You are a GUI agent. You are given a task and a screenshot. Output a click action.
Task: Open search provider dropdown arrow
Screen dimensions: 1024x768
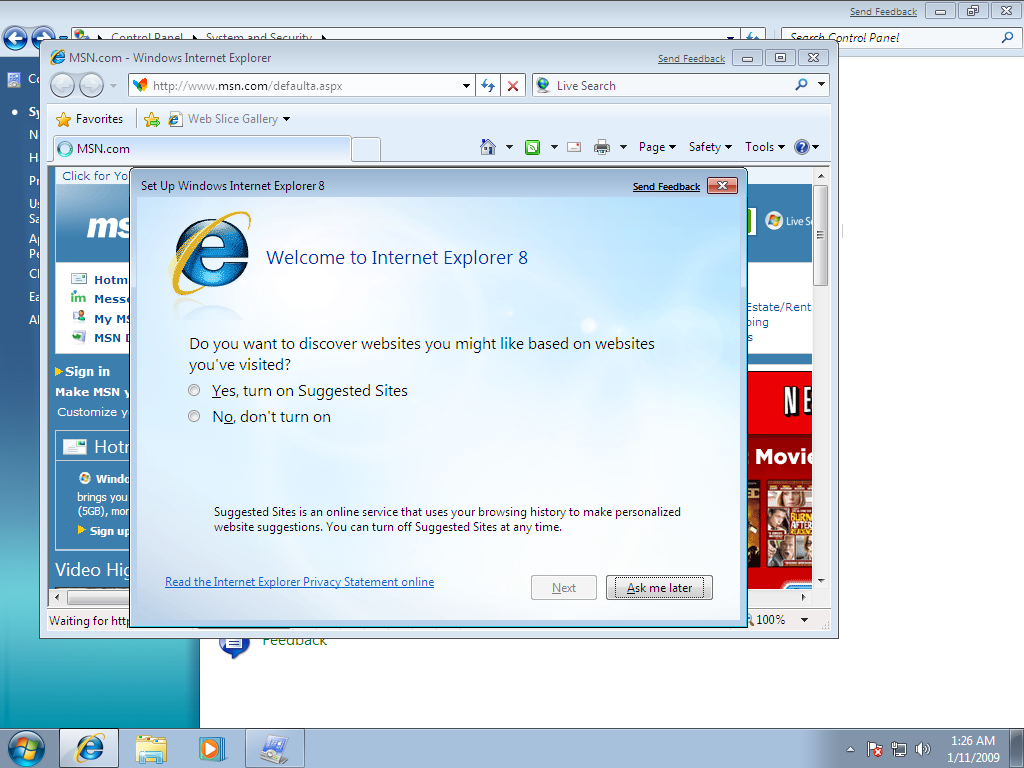[822, 85]
